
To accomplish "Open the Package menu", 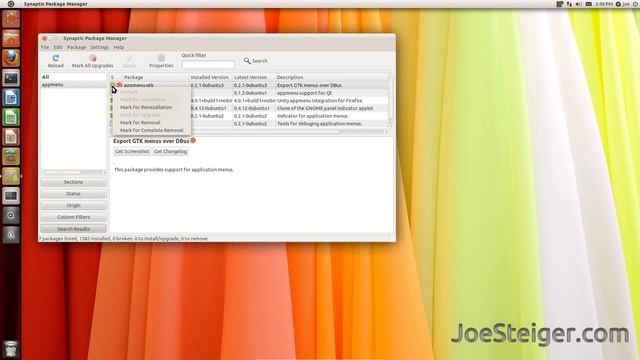I will pos(76,47).
